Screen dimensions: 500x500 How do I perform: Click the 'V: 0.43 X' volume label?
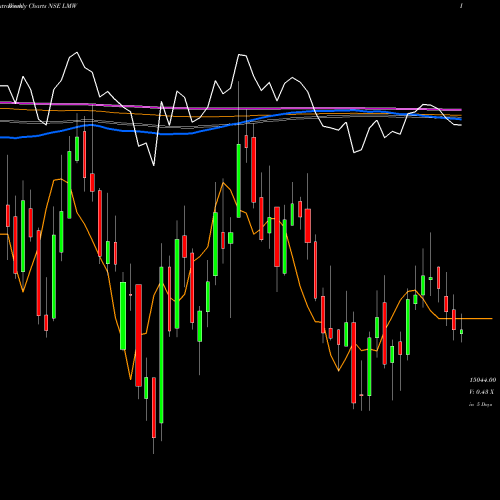(482, 392)
